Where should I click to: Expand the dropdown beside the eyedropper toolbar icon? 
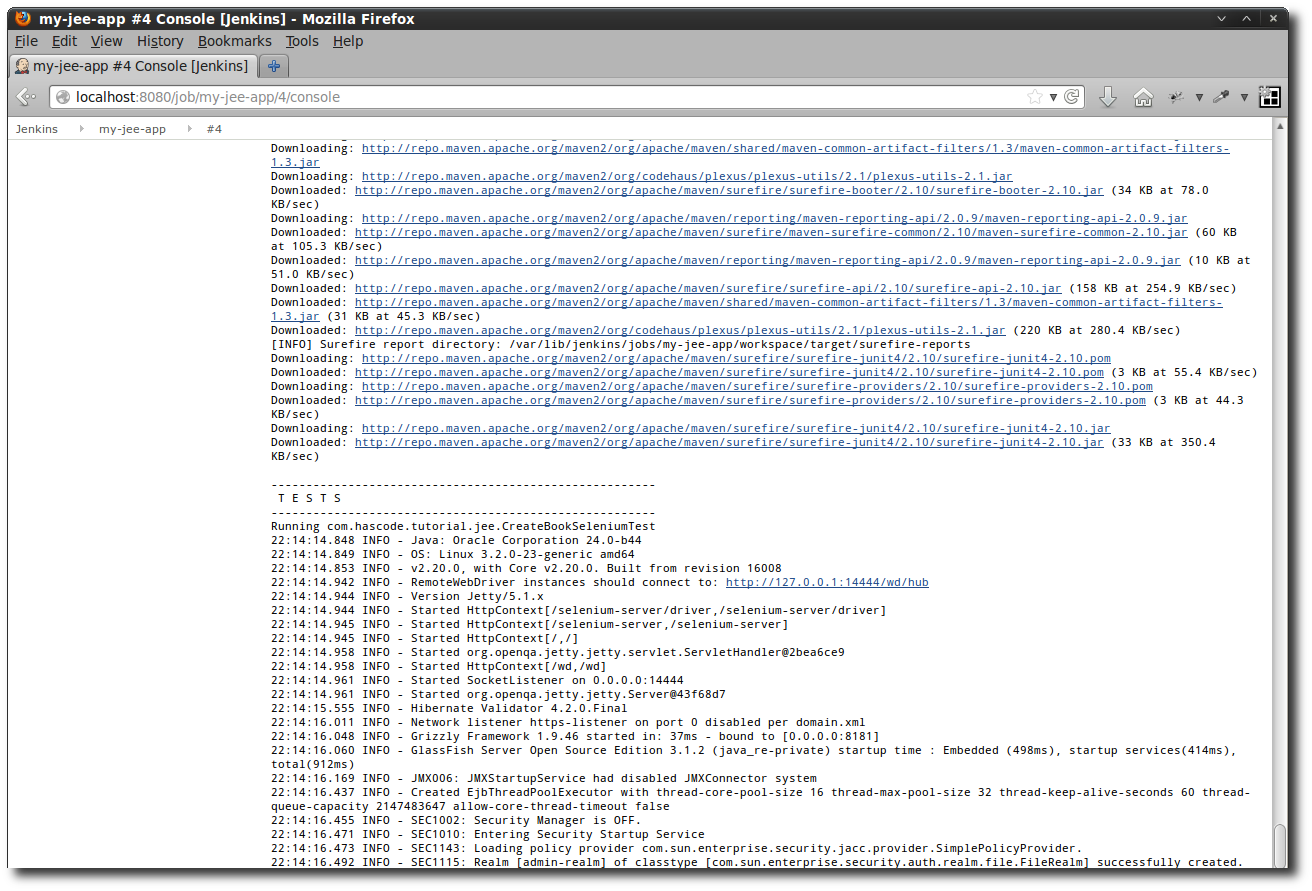tap(1244, 97)
